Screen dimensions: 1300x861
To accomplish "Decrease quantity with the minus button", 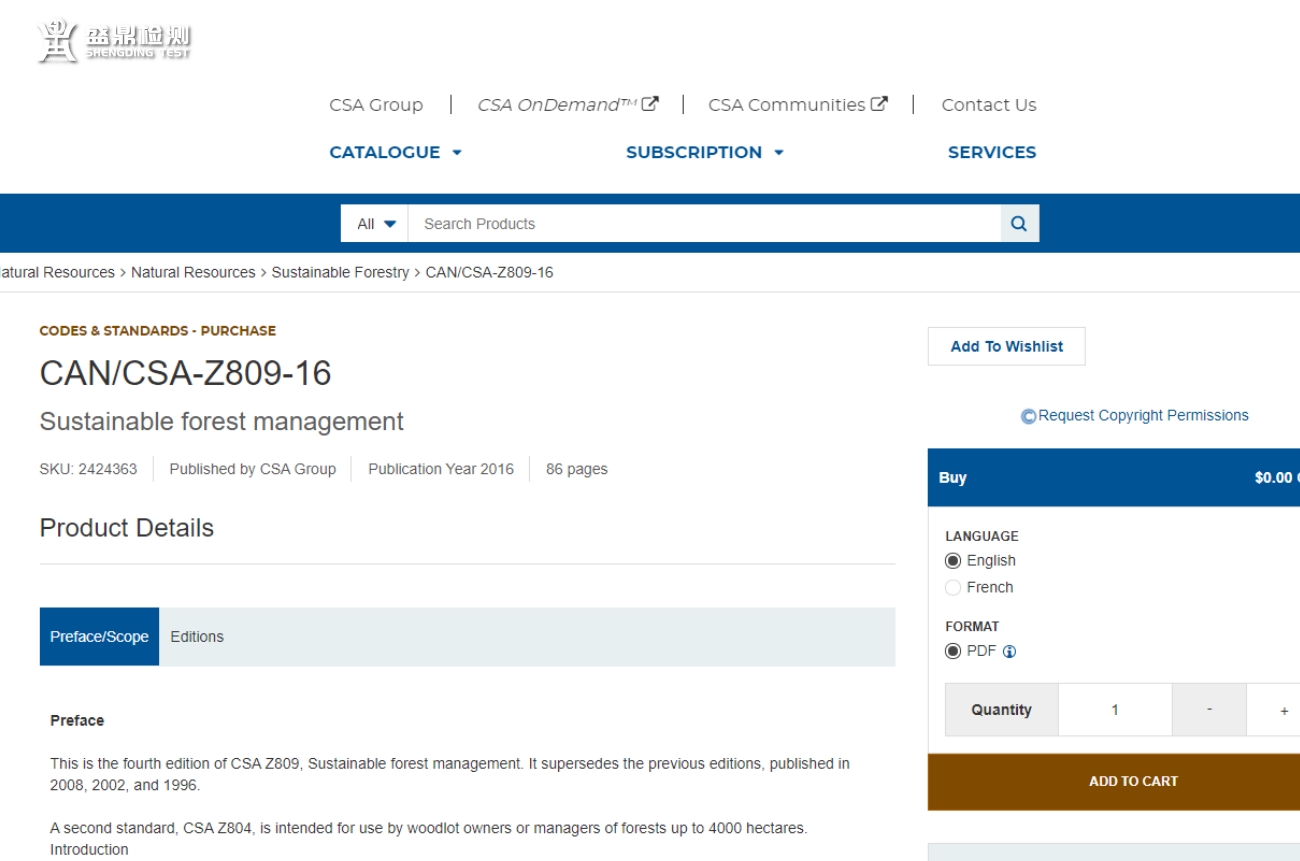I will [1209, 710].
